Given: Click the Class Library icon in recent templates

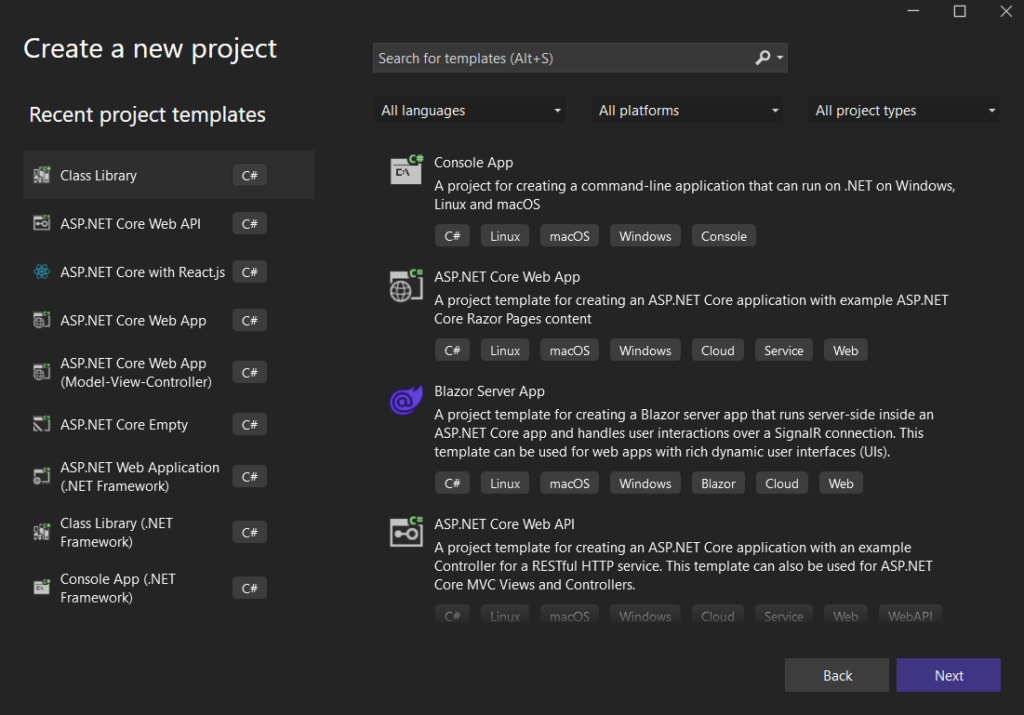Looking at the screenshot, I should [41, 174].
